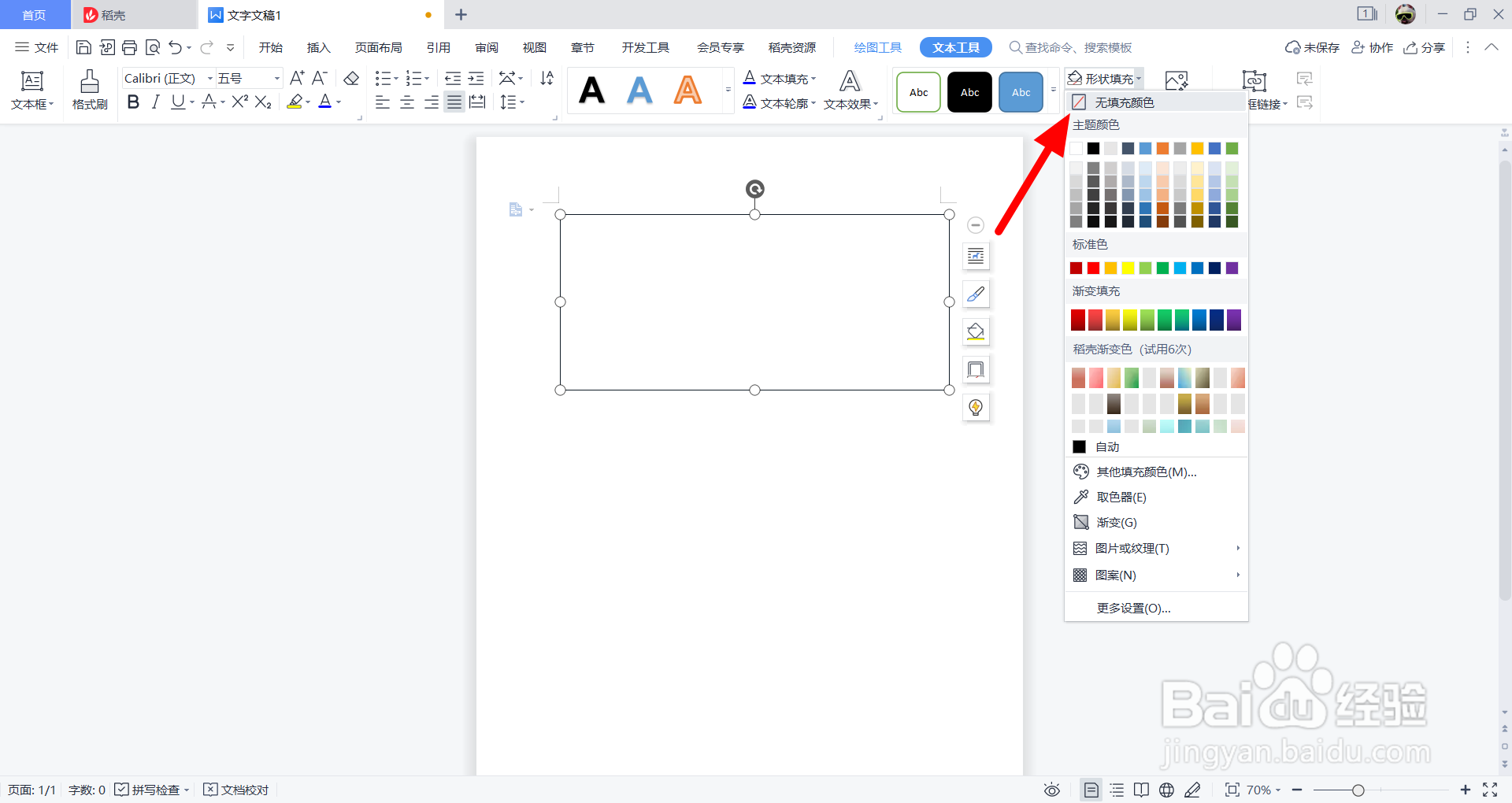The width and height of the screenshot is (1512, 803).
Task: Switch to page view mode in status bar
Action: [1091, 790]
